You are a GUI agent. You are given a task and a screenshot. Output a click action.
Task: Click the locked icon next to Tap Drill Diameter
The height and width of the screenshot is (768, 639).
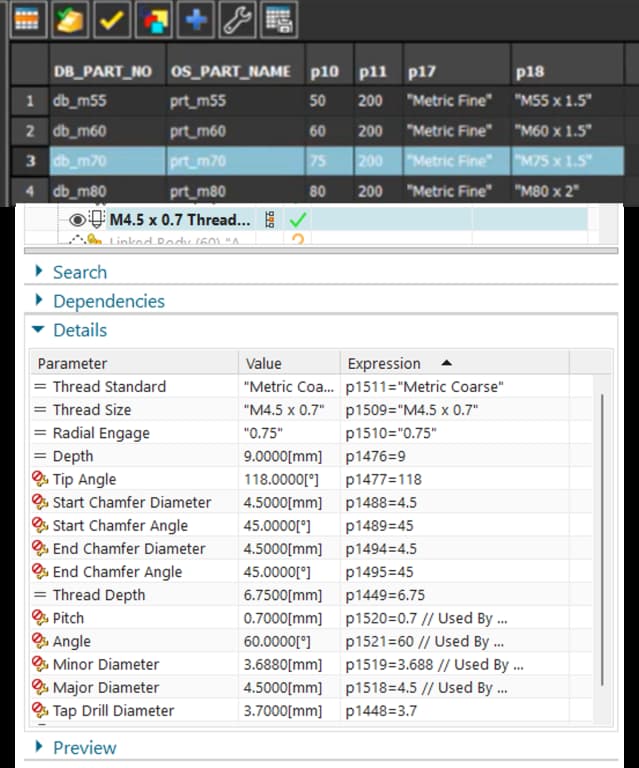[40, 710]
